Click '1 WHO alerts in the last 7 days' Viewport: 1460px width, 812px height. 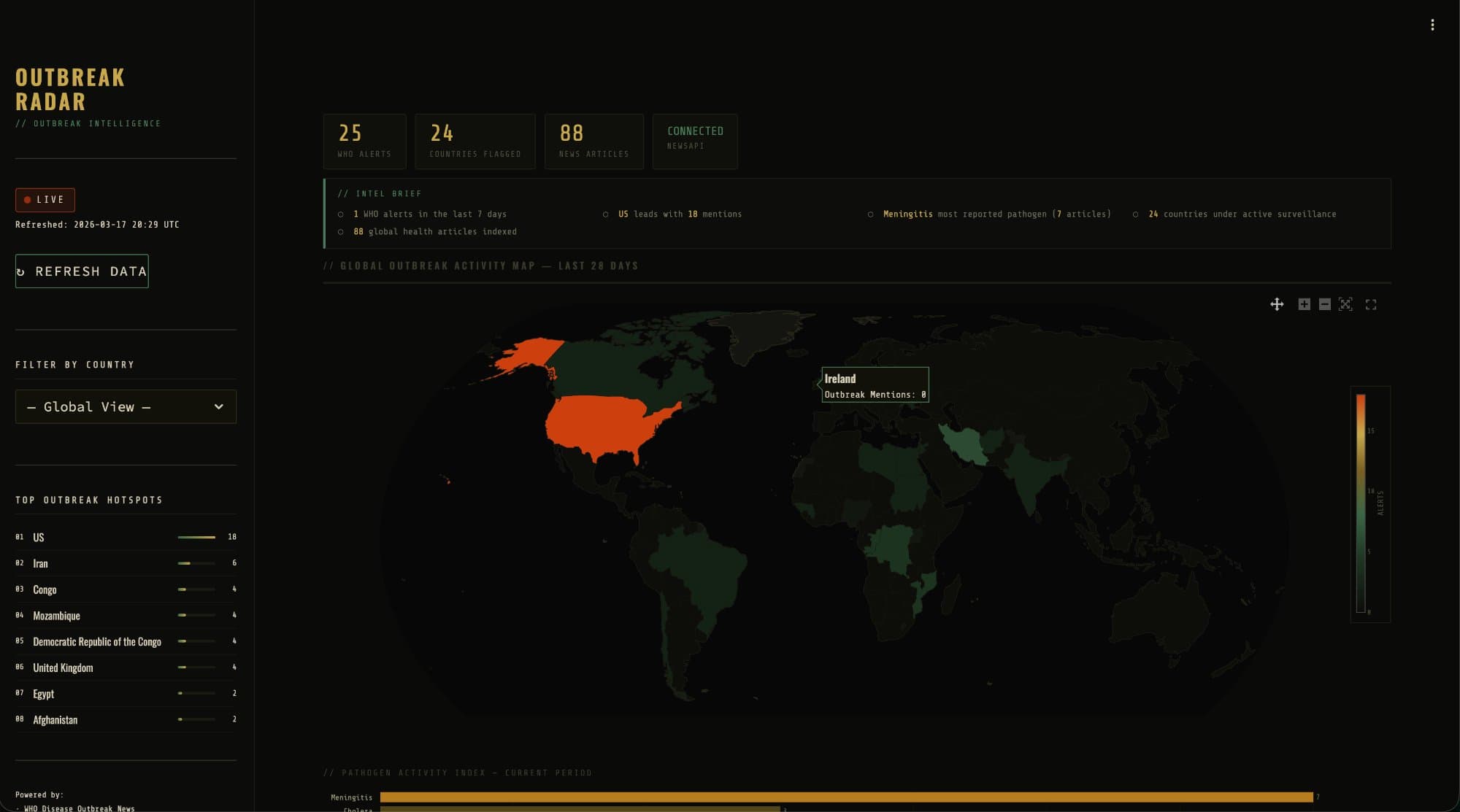pyautogui.click(x=429, y=214)
